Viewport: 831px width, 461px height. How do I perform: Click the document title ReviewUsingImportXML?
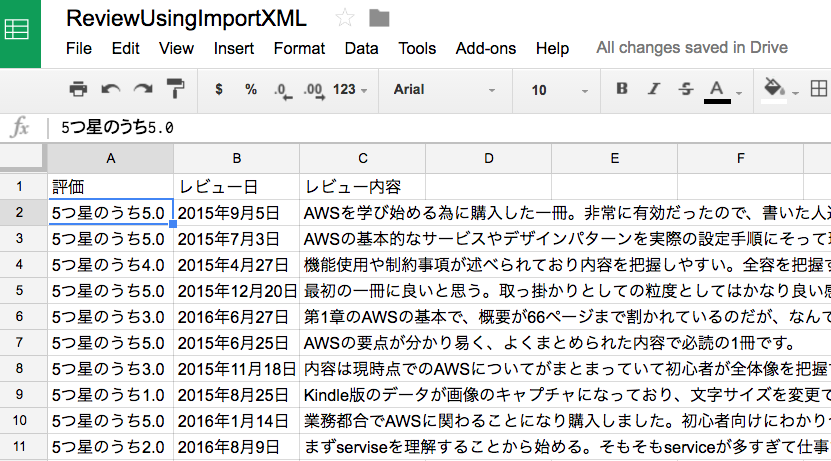[x=186, y=19]
